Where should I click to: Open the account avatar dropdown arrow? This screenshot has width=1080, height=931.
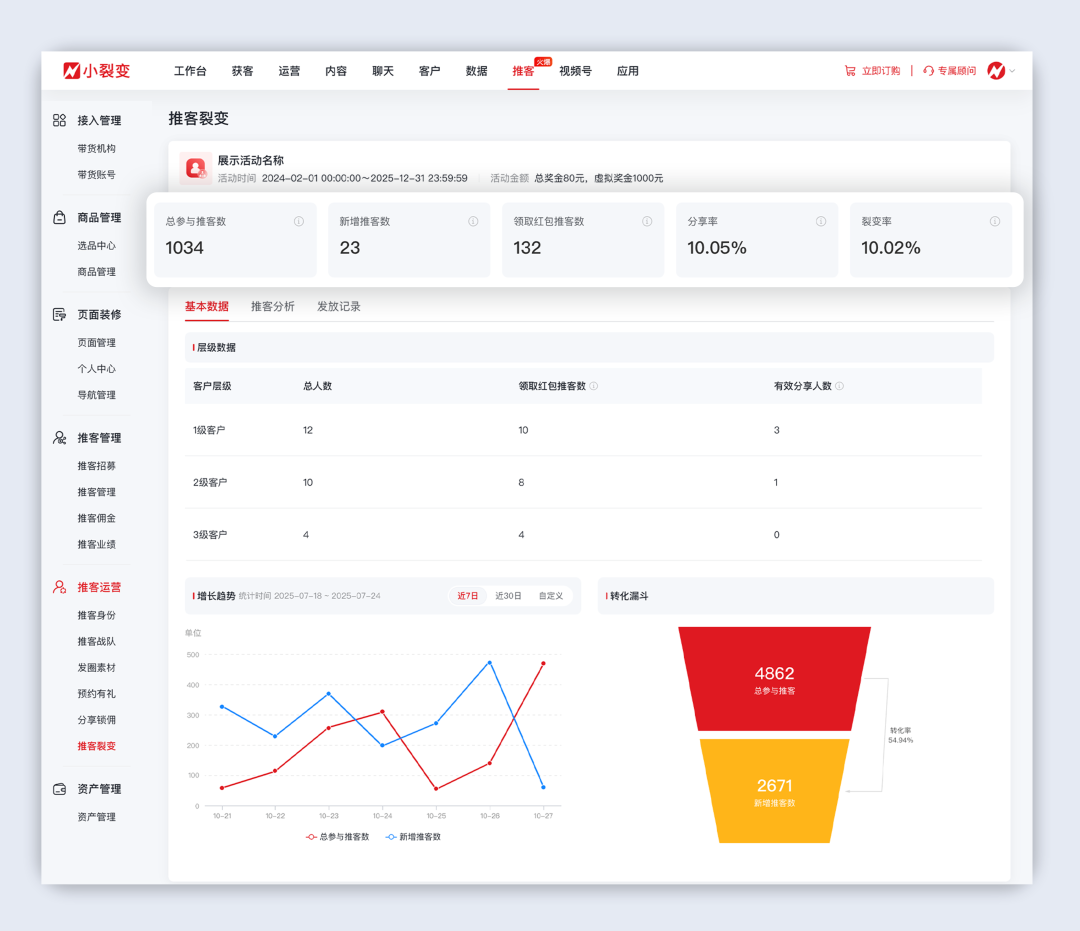[1012, 71]
